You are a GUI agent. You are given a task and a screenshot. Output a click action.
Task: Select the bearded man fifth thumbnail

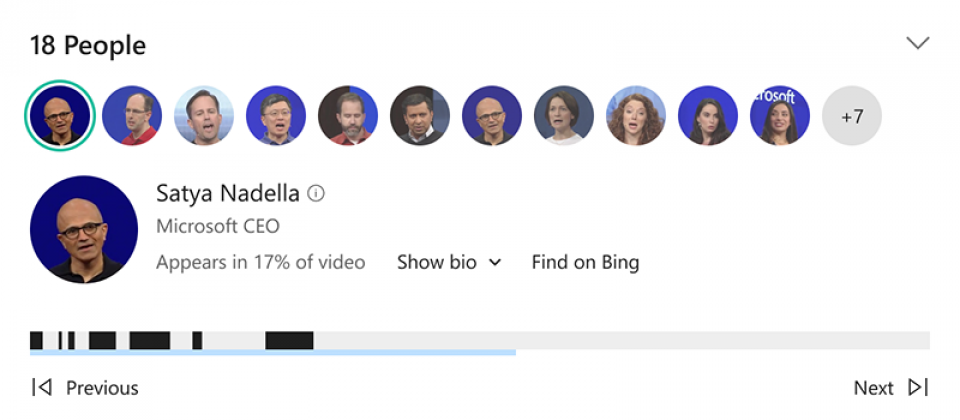(x=348, y=116)
